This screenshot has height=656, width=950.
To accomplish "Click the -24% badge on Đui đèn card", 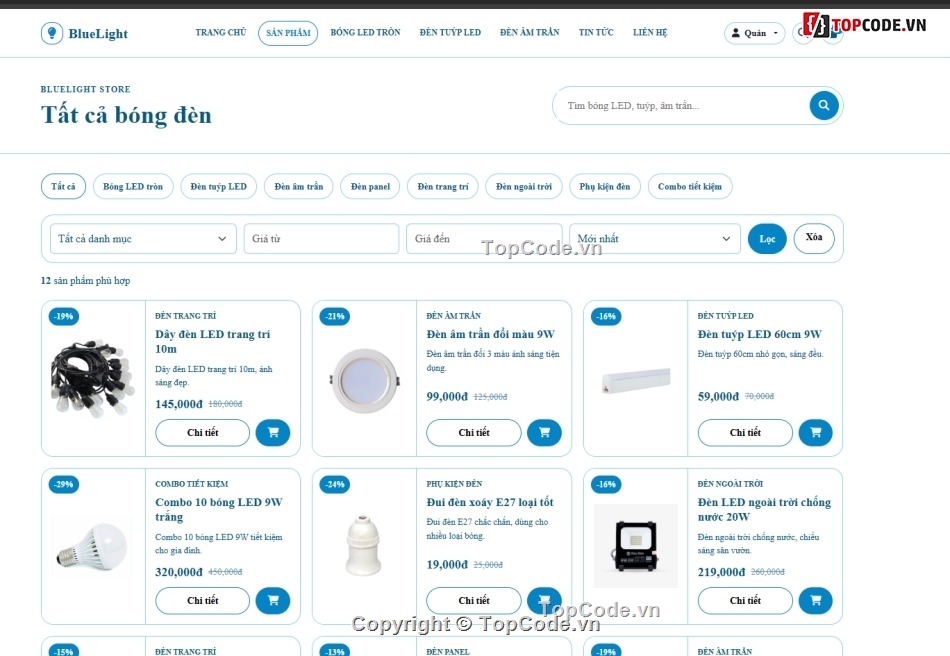I will (335, 484).
